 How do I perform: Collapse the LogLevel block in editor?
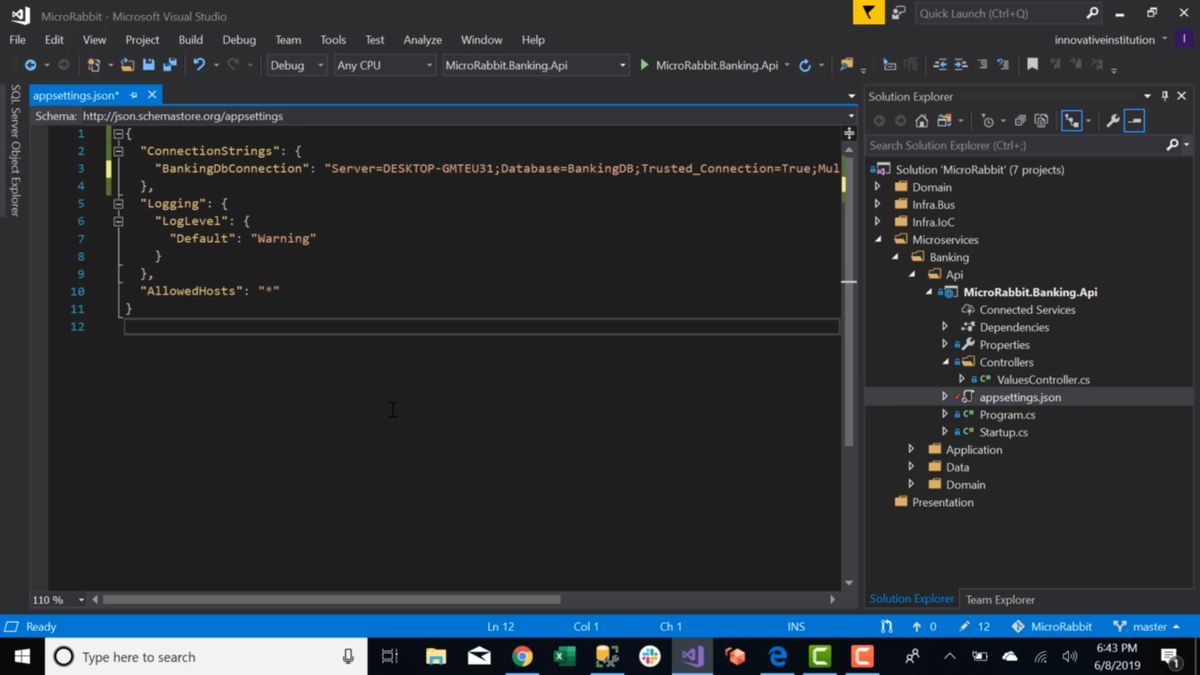point(118,221)
